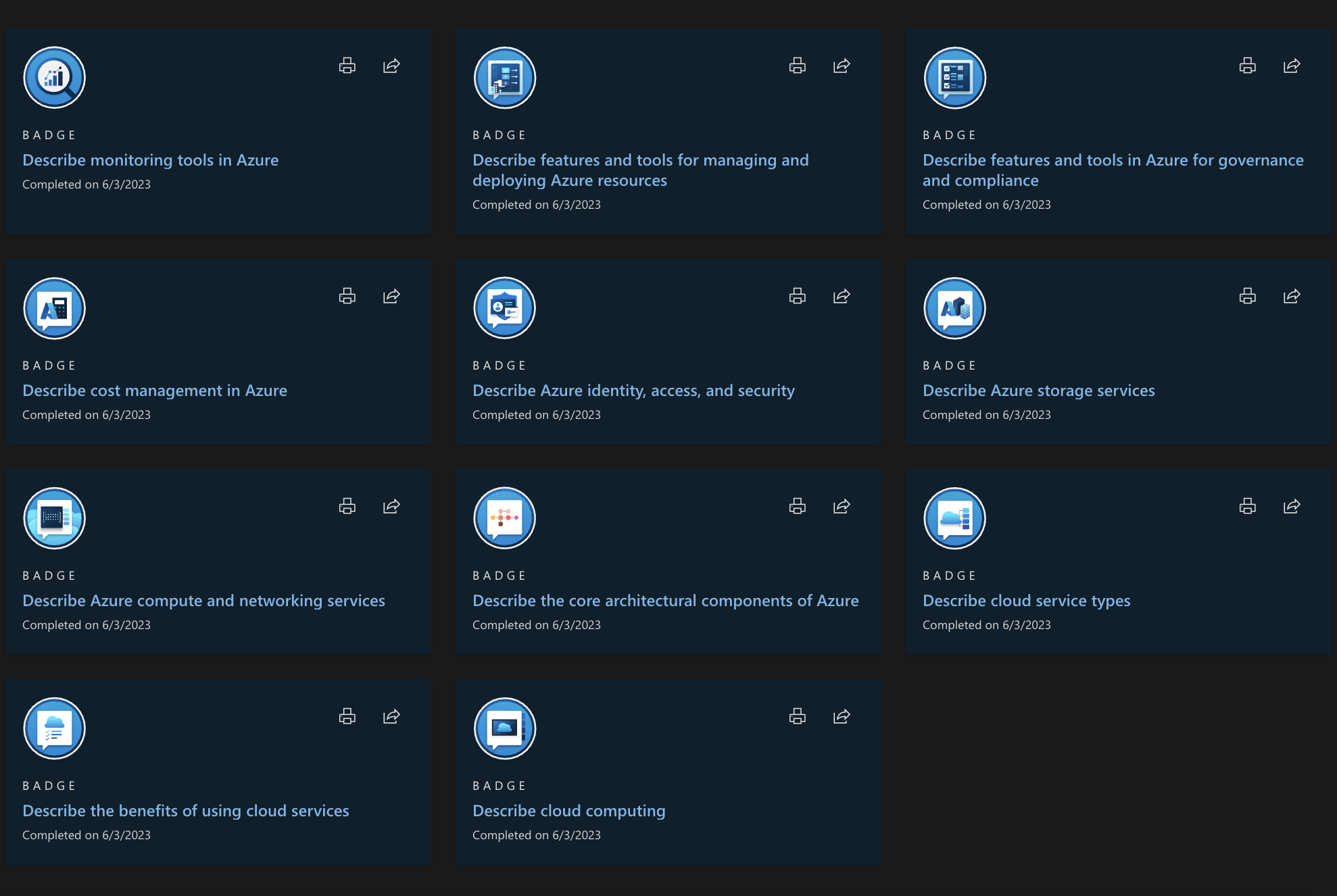Share the managing and deploying Azure resources badge
Screen dimensions: 1337x896
(842, 66)
